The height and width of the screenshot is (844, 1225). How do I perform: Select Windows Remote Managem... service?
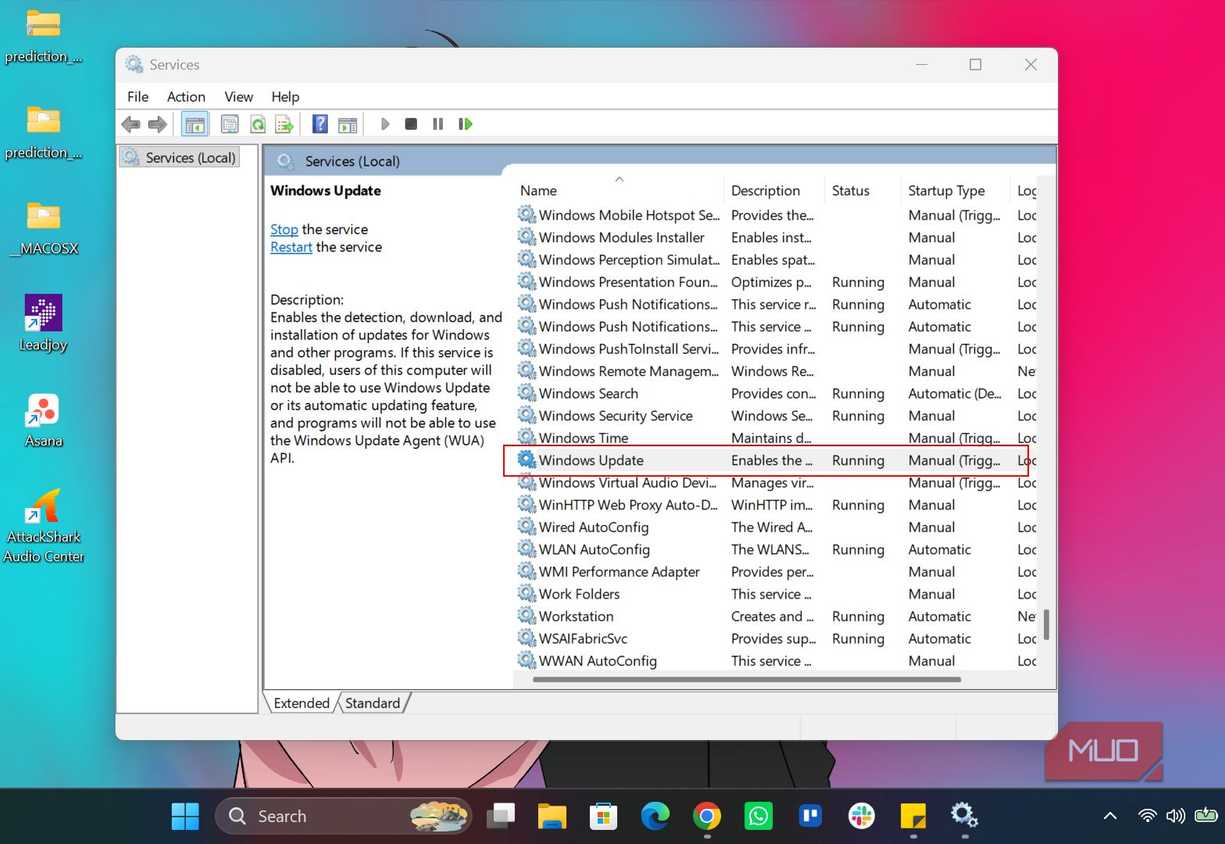tap(629, 371)
